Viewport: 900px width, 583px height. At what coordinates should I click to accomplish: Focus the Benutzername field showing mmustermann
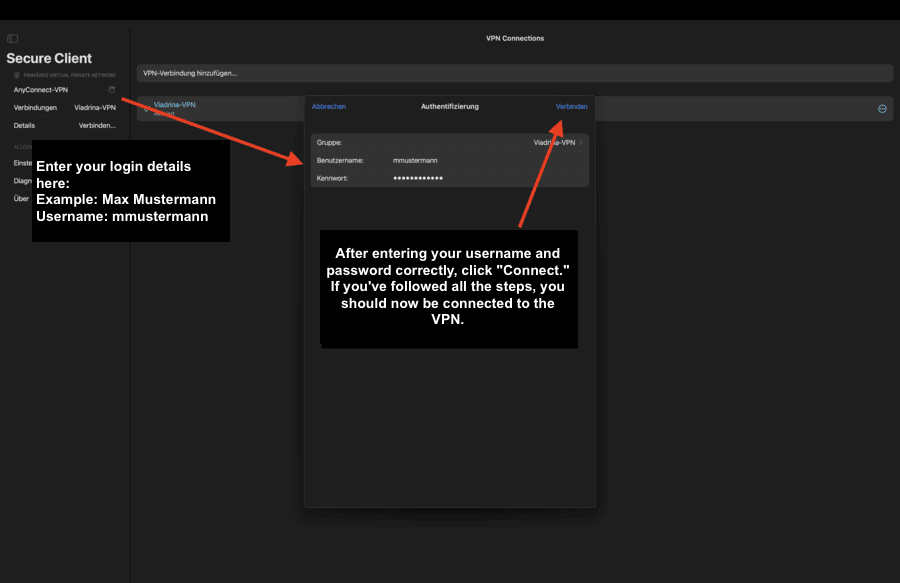coord(449,161)
